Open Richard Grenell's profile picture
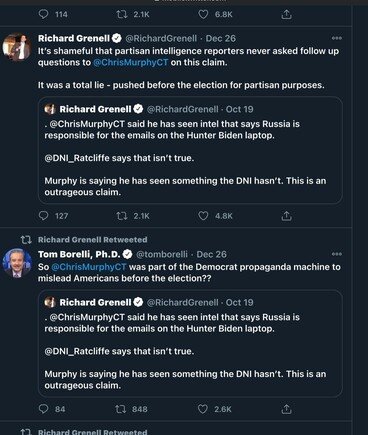This screenshot has height=435, width=368. (17, 47)
